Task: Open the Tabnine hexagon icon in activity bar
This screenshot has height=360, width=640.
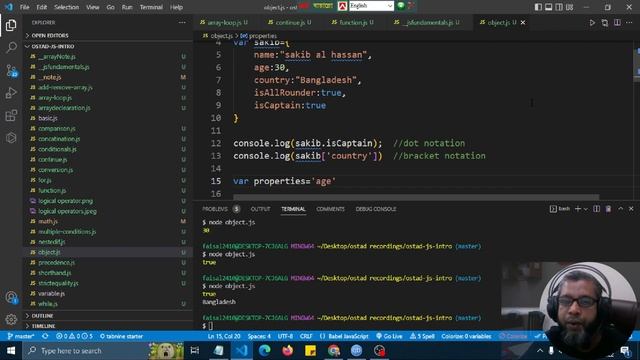Action: [11, 138]
